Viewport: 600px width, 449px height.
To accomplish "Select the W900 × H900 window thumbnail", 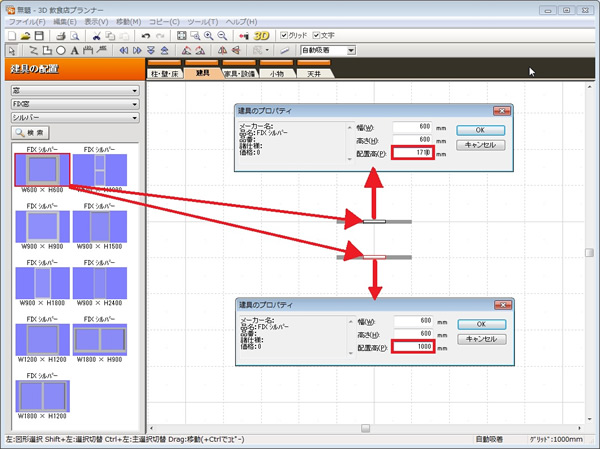I will click(40, 226).
